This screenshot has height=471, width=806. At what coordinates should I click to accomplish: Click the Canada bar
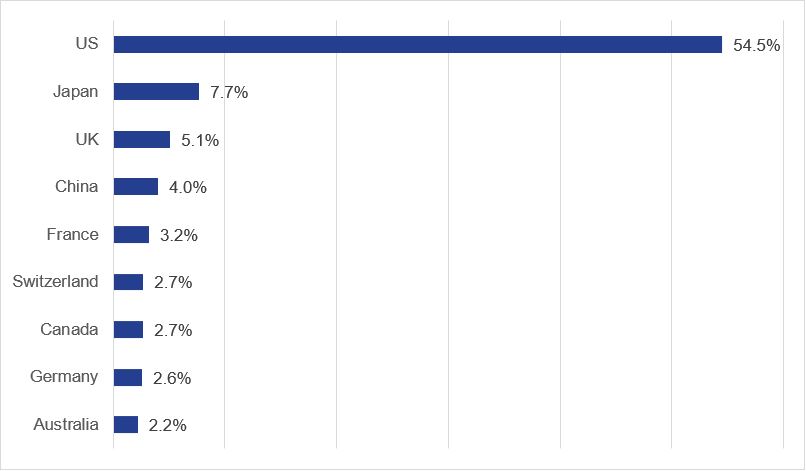(x=128, y=330)
